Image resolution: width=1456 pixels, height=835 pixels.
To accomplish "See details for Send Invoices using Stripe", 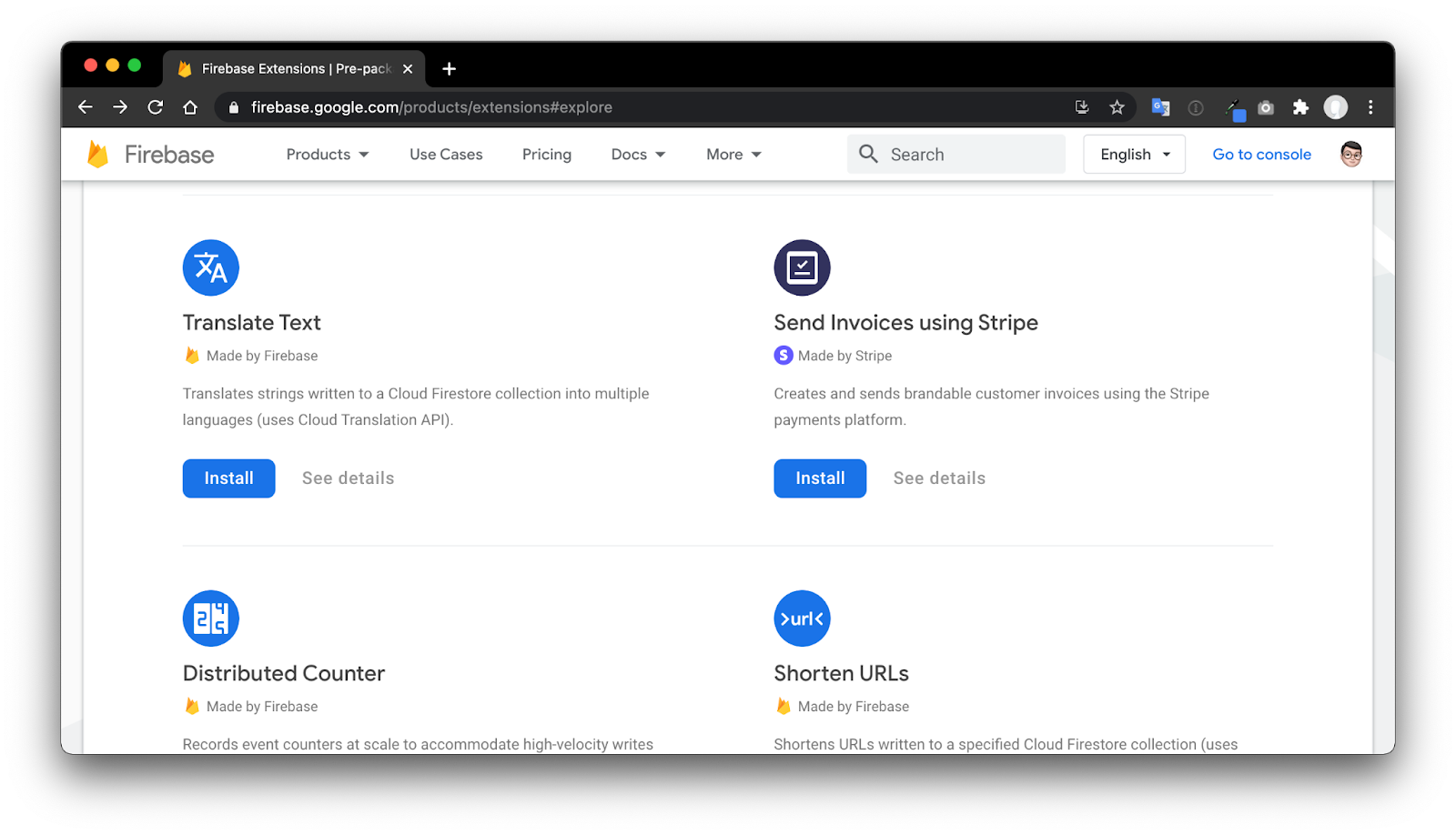I will [x=939, y=478].
